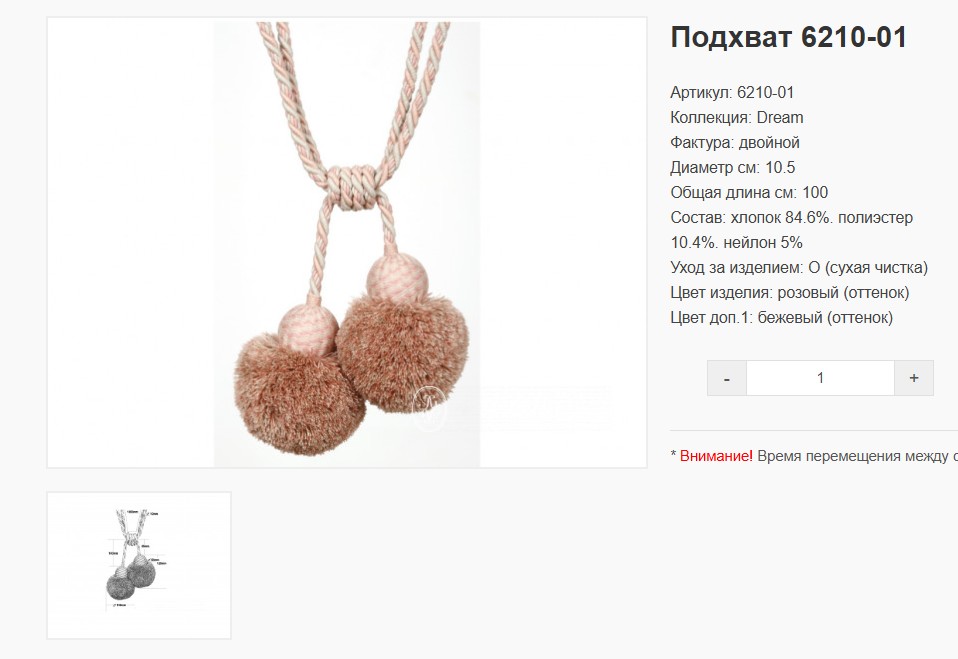
Task: Click the lower left fluffy pompom in photo
Action: [x=299, y=394]
